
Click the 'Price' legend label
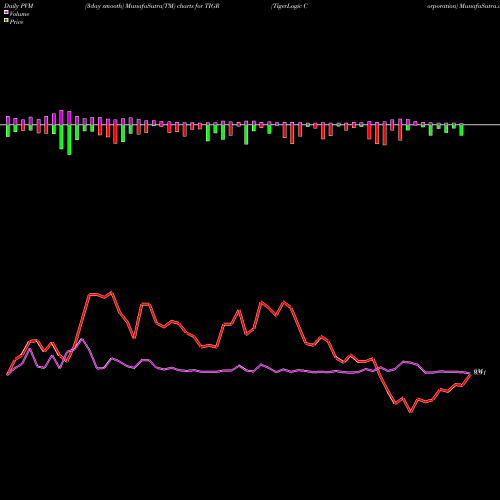16,22
